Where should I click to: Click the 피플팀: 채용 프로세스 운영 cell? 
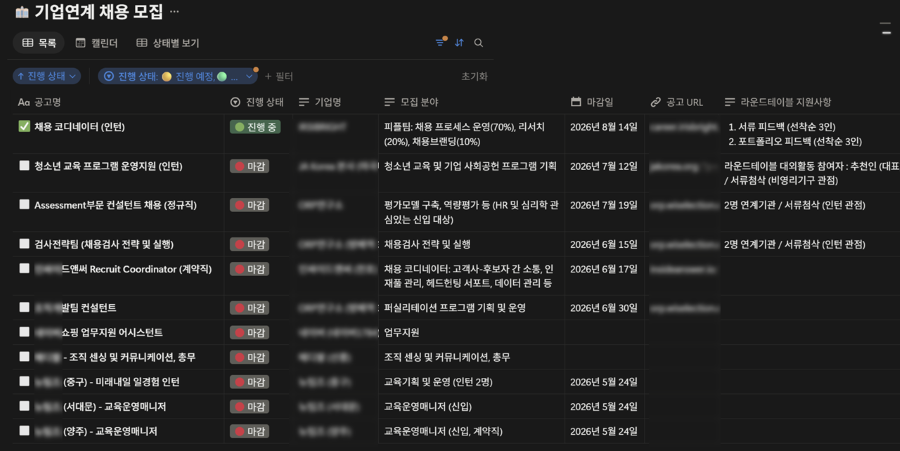pos(464,134)
